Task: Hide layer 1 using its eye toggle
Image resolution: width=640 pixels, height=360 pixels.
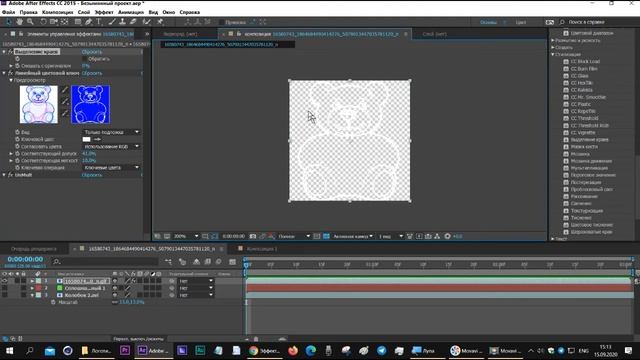Action: (4, 281)
